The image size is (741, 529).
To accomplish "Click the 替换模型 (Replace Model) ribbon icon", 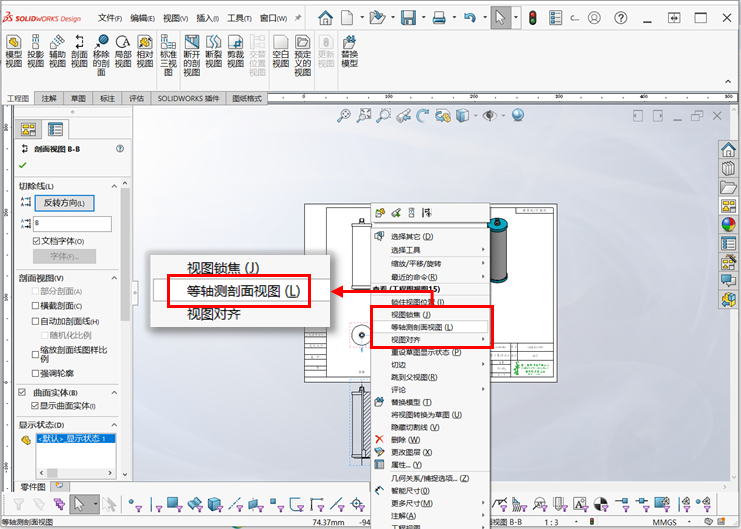I will click(349, 51).
